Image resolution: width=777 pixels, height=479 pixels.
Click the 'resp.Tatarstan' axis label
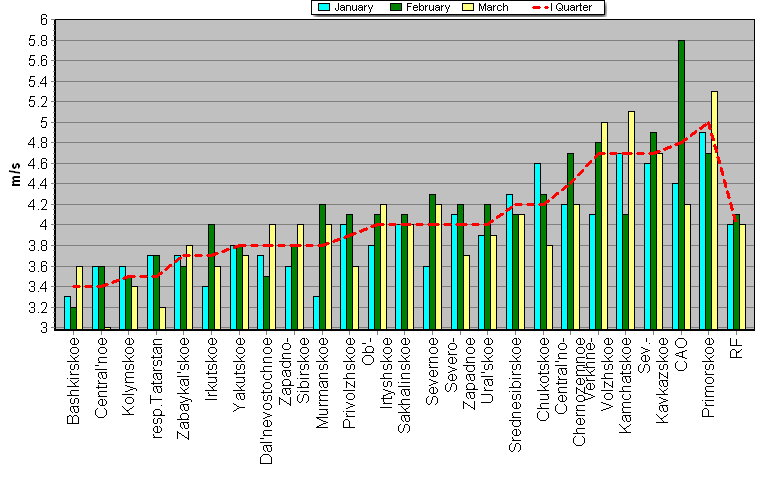point(156,388)
